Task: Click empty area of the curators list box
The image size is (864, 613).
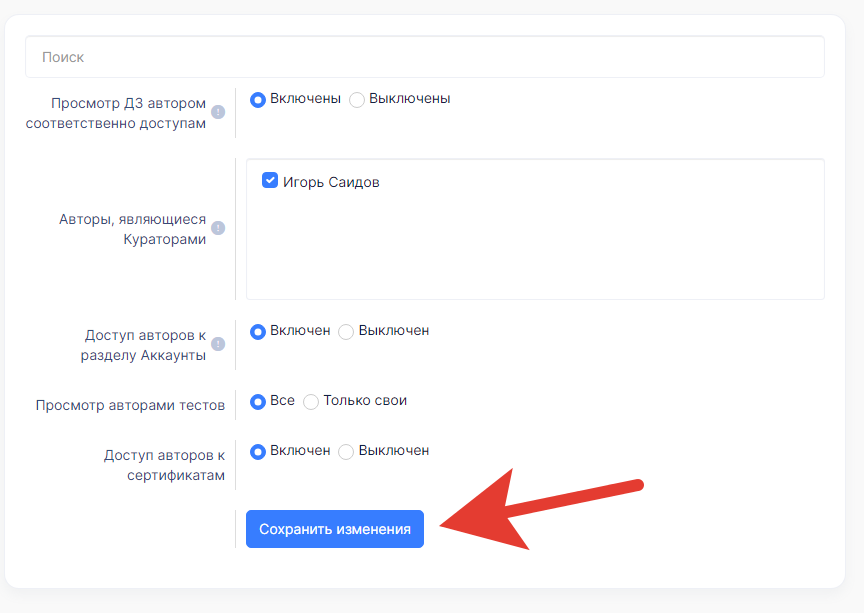Action: (535, 248)
